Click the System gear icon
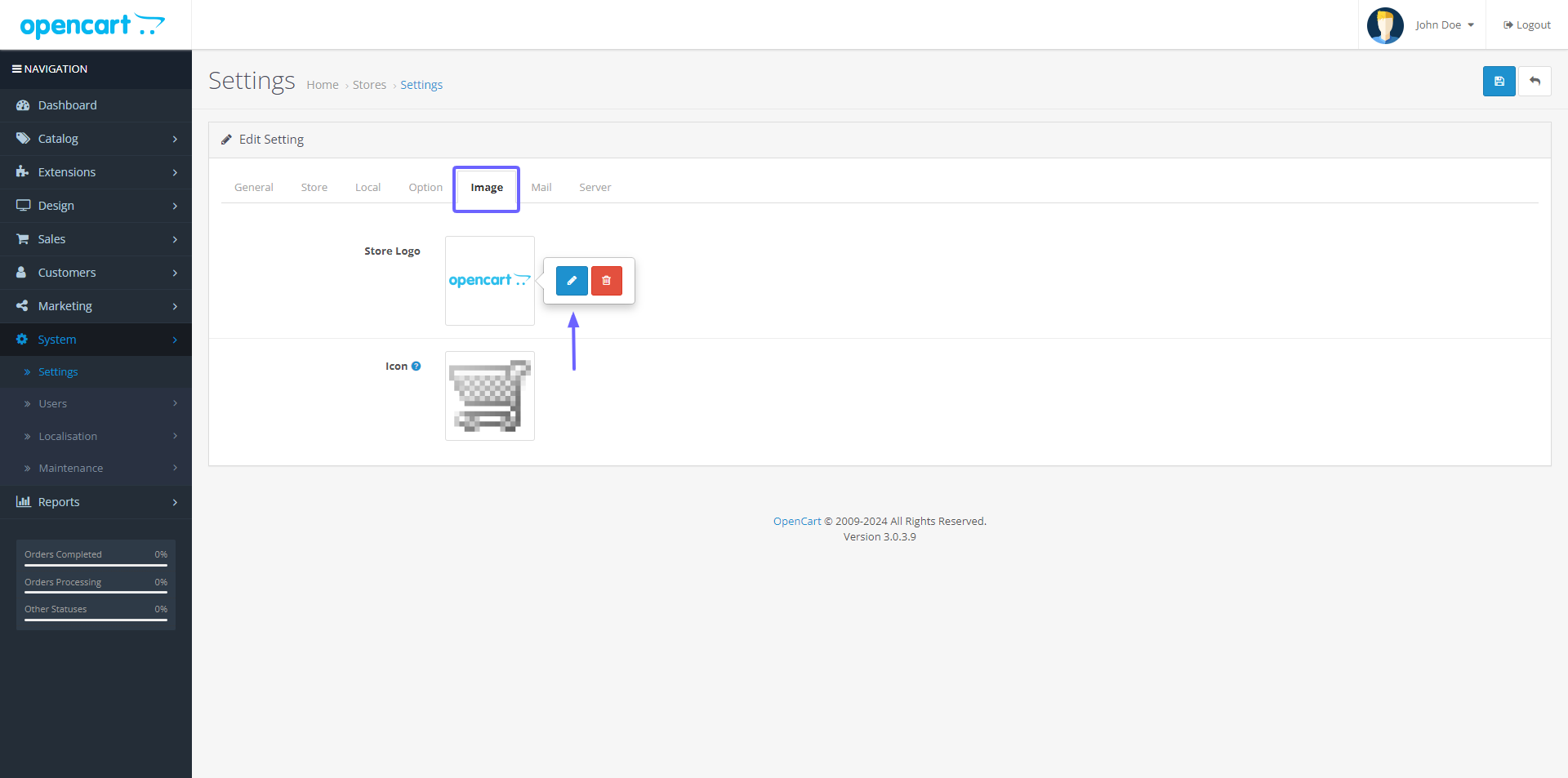 23,340
